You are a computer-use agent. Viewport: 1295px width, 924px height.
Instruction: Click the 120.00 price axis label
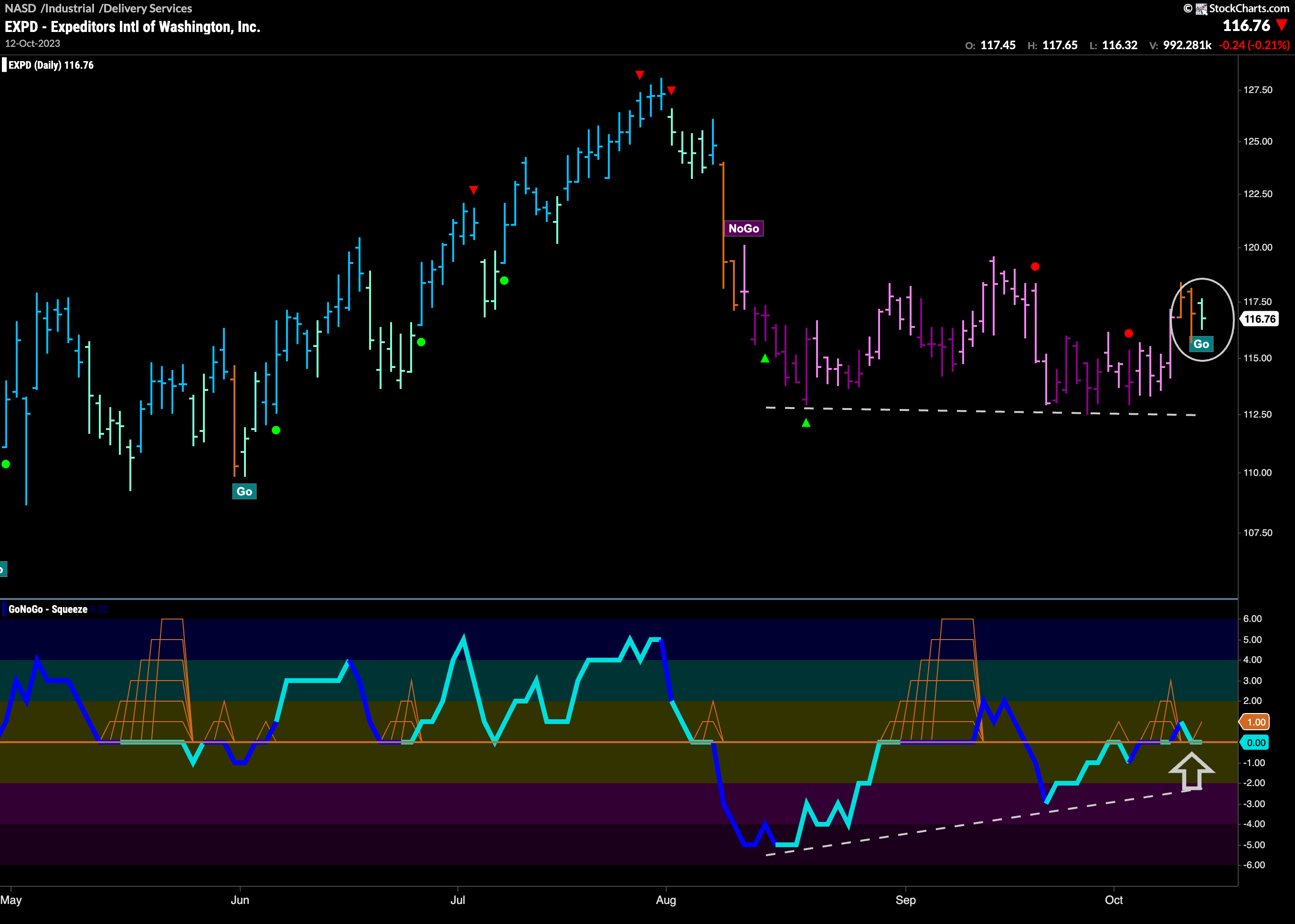(1258, 248)
